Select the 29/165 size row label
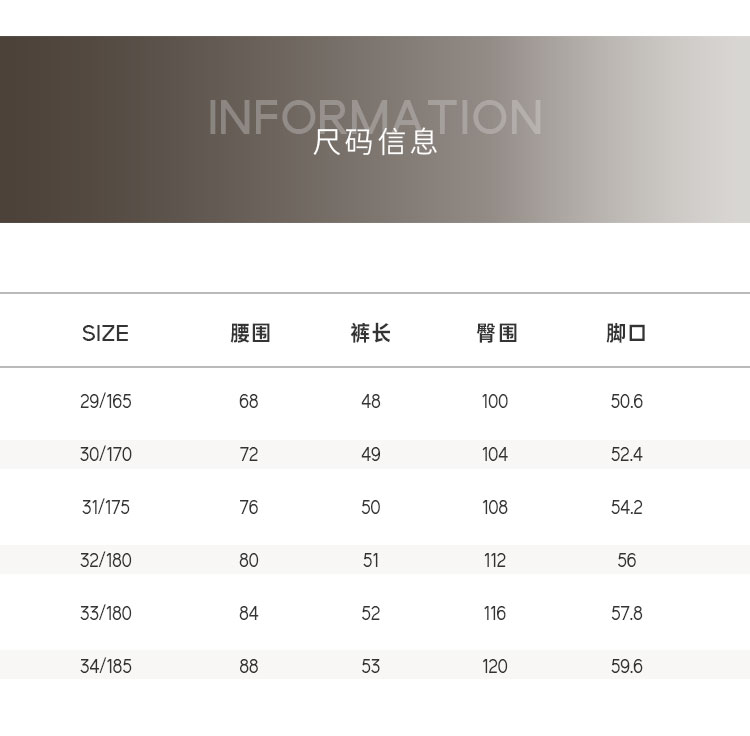Screen dimensions: 750x736 (105, 402)
